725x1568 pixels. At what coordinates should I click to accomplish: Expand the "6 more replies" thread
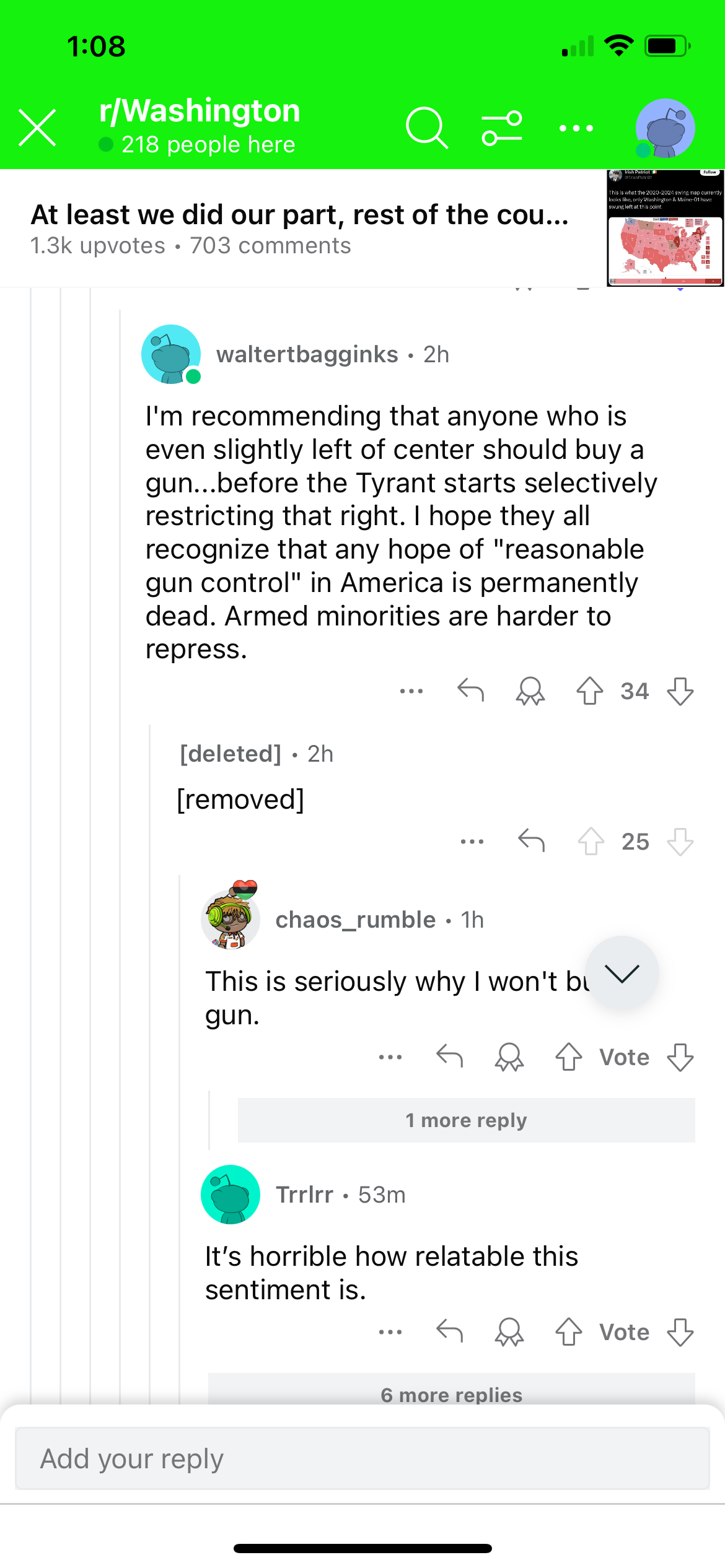coord(451,1394)
